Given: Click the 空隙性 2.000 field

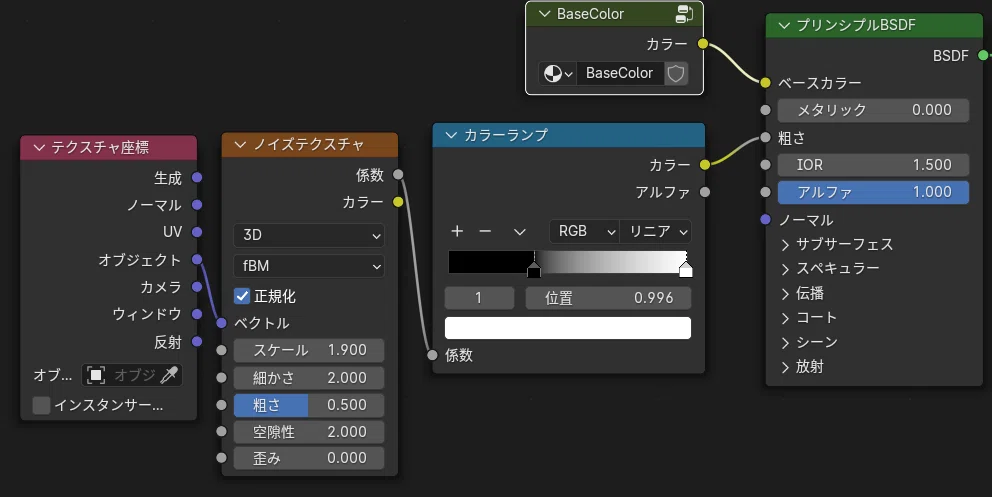Looking at the screenshot, I should pos(309,433).
